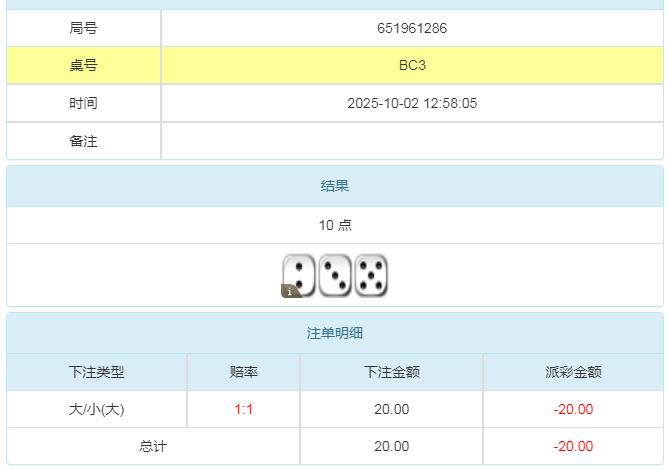Click the middle dice showing three dots

tap(335, 275)
